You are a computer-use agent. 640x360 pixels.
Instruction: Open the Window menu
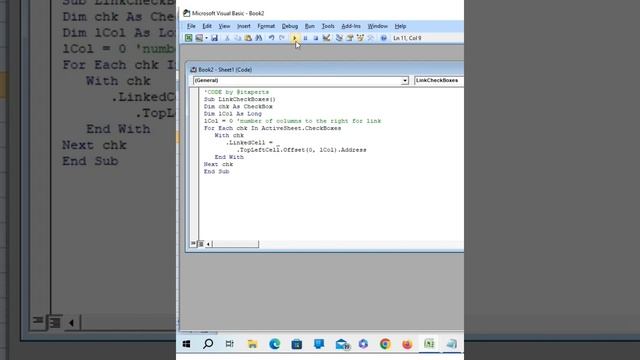378,26
